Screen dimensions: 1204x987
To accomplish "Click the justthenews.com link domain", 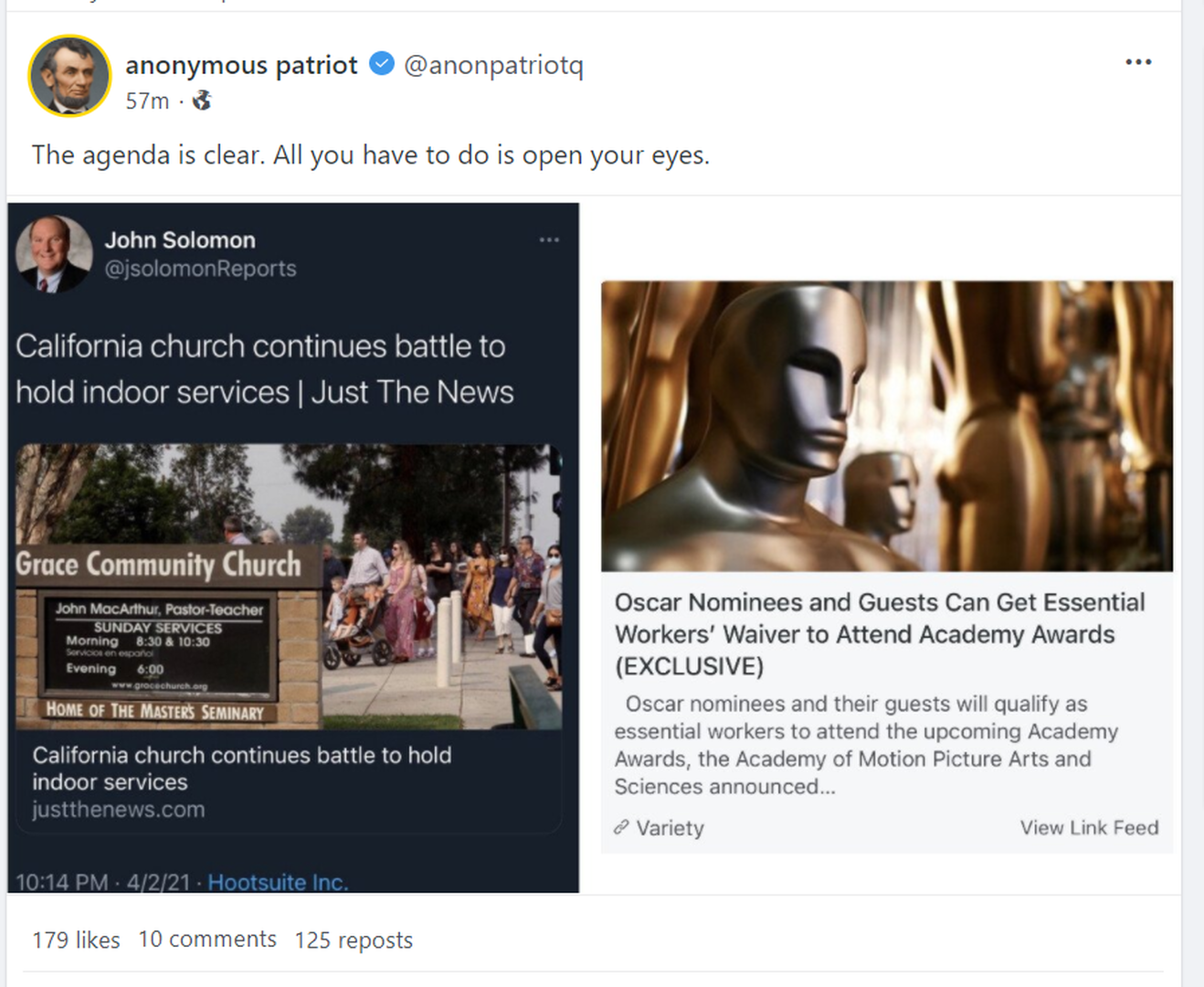I will coord(119,810).
